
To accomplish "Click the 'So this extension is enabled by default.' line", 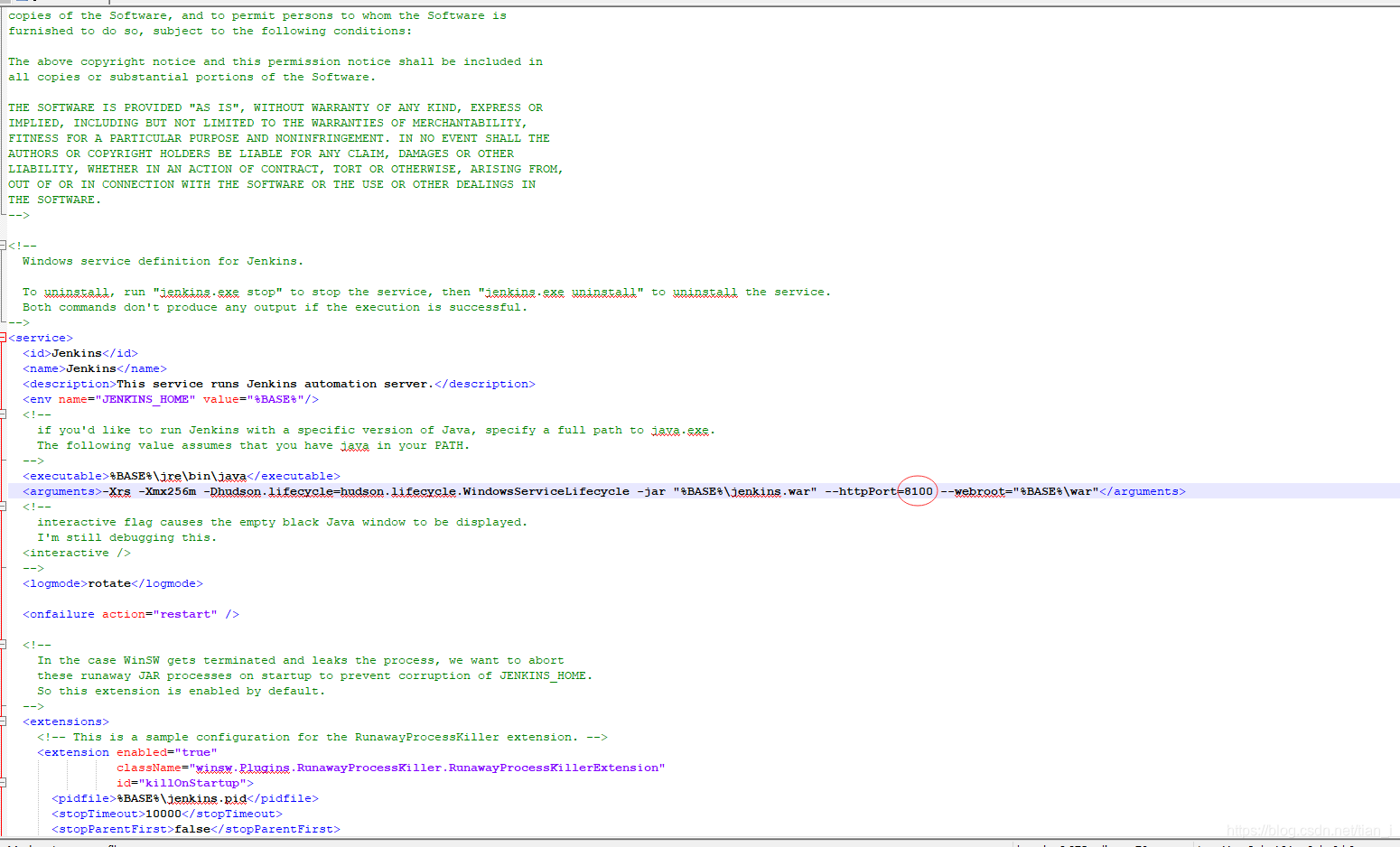I will click(x=182, y=691).
